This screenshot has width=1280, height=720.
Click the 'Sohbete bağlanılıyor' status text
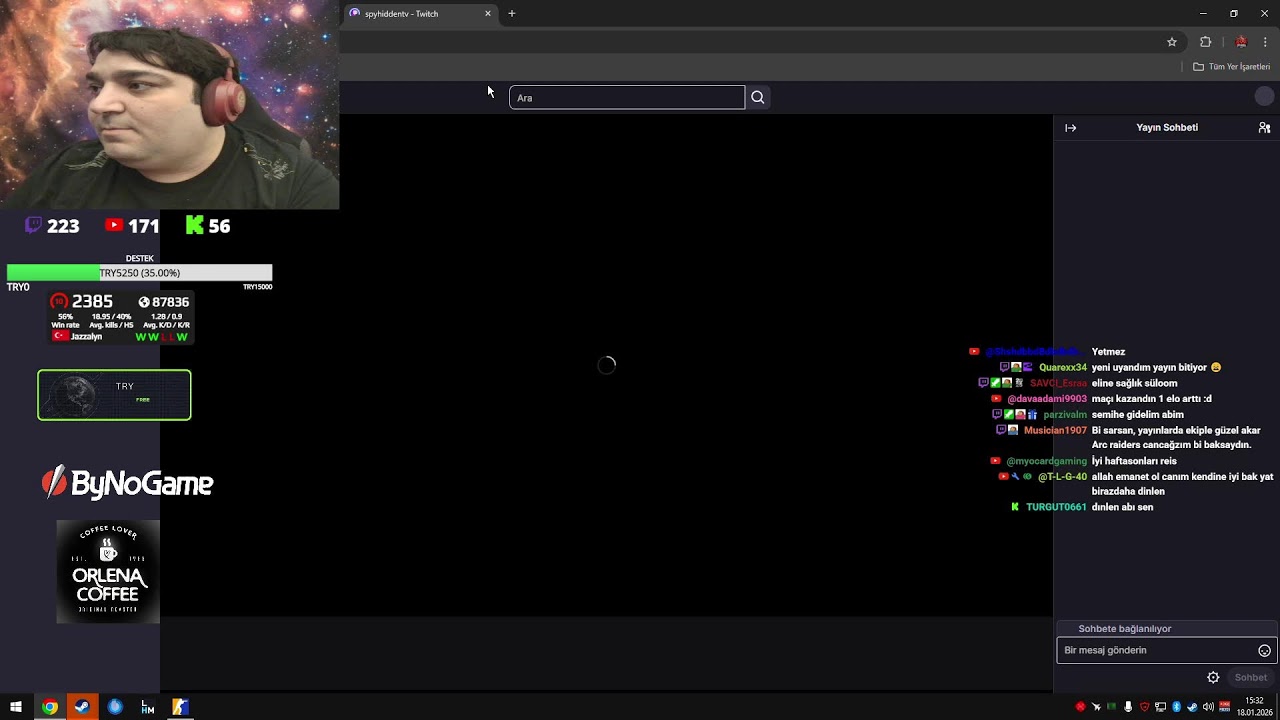[1124, 629]
